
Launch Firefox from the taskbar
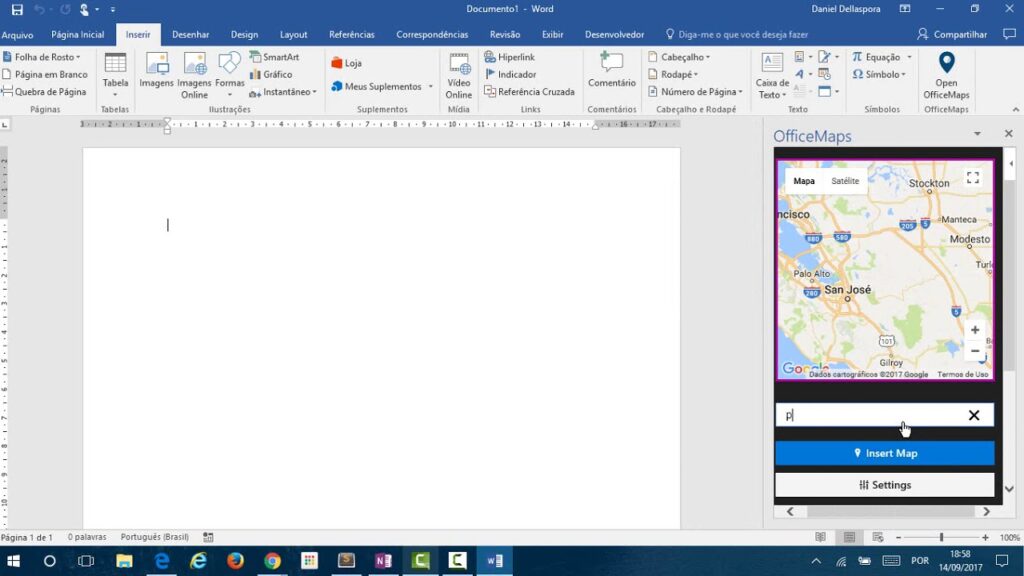[235, 561]
